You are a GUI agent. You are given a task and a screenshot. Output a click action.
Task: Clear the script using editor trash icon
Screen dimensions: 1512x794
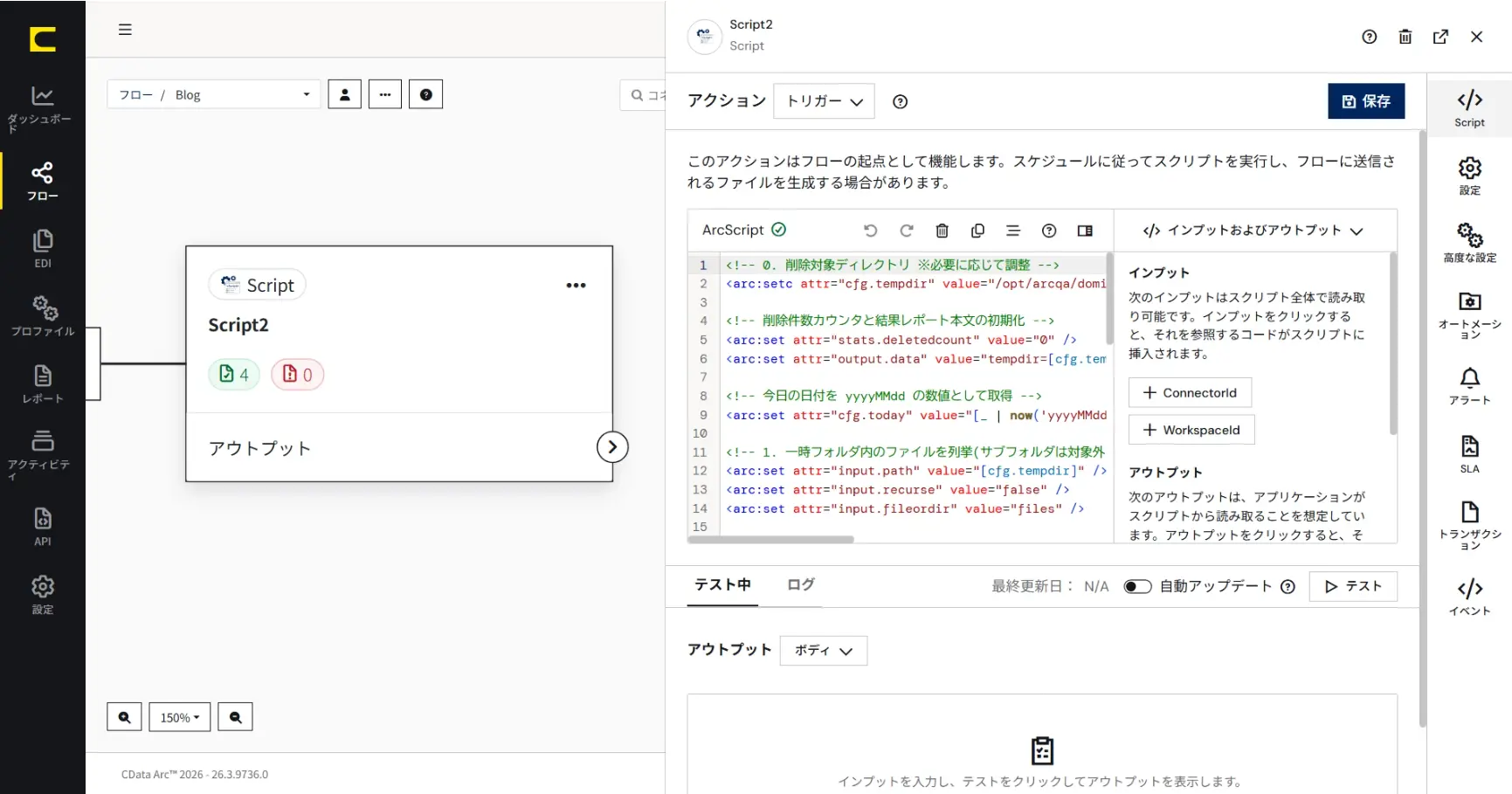(942, 231)
